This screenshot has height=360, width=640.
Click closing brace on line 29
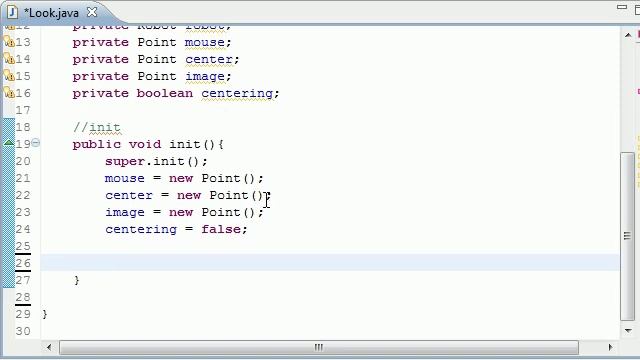44,314
